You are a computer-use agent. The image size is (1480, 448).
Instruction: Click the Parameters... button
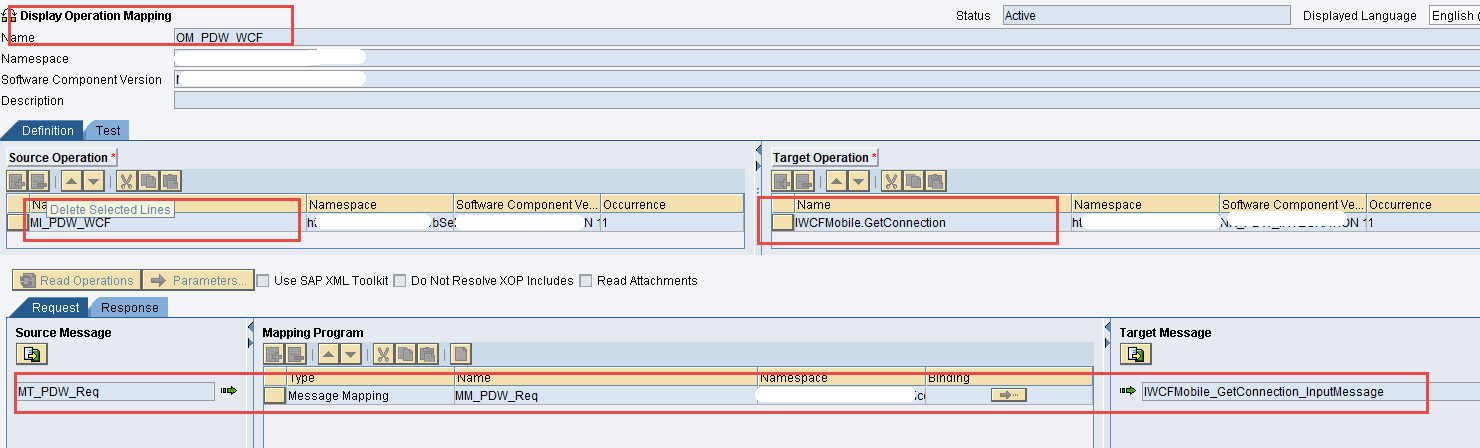click(198, 281)
